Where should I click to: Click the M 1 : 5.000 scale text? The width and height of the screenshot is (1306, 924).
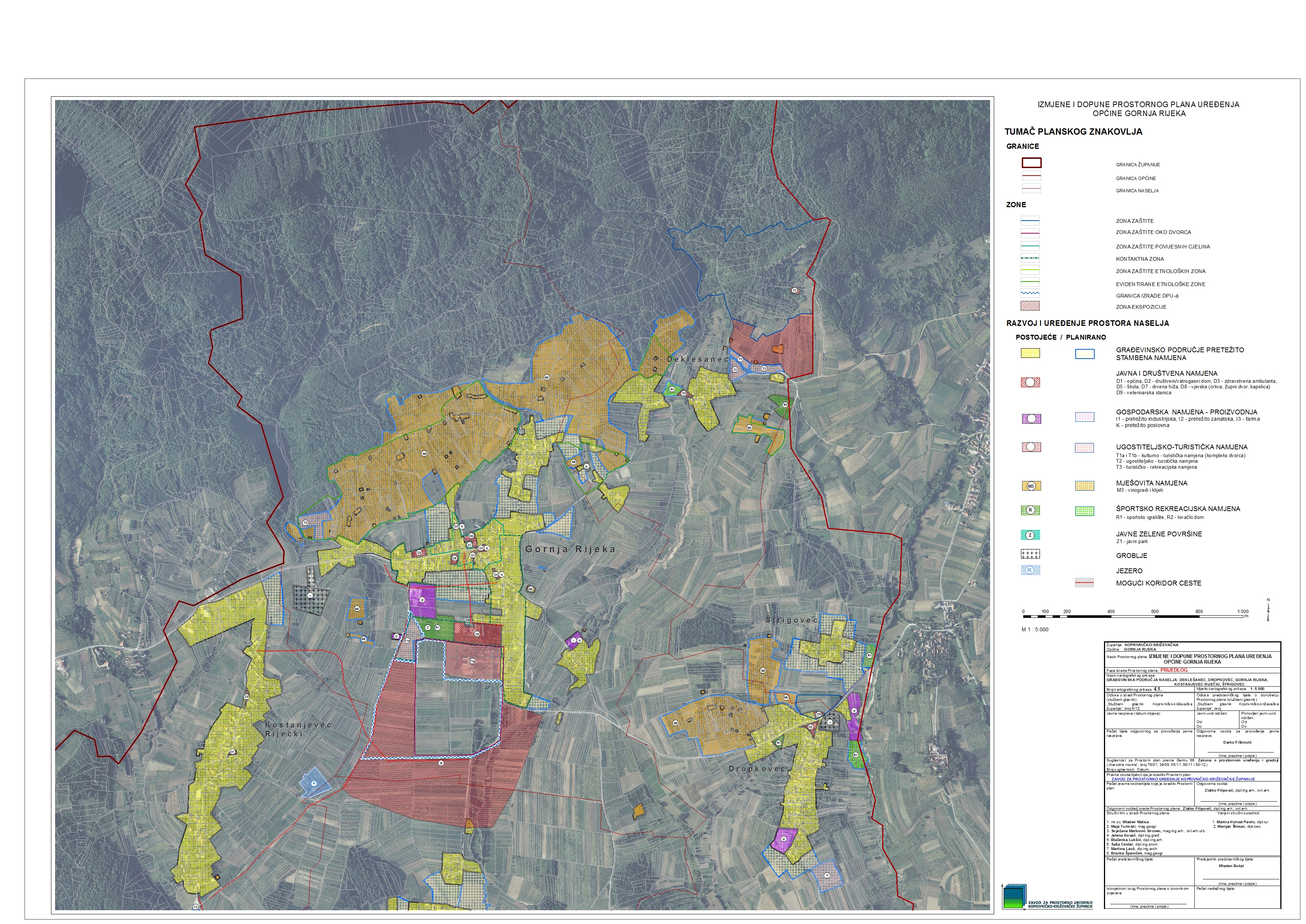[1034, 629]
